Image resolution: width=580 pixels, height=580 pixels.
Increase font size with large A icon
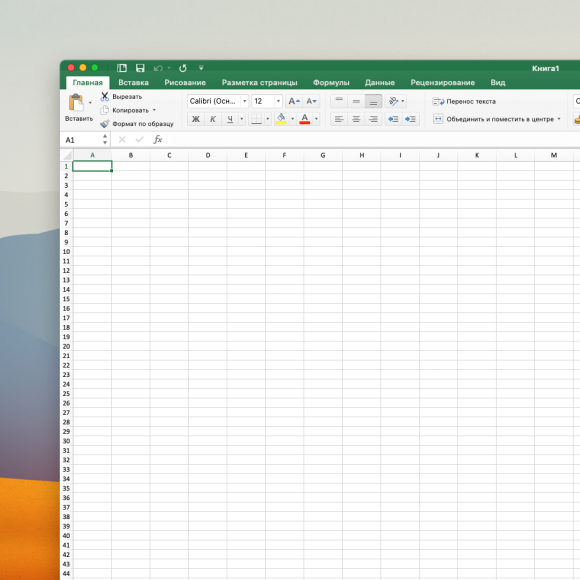[294, 101]
